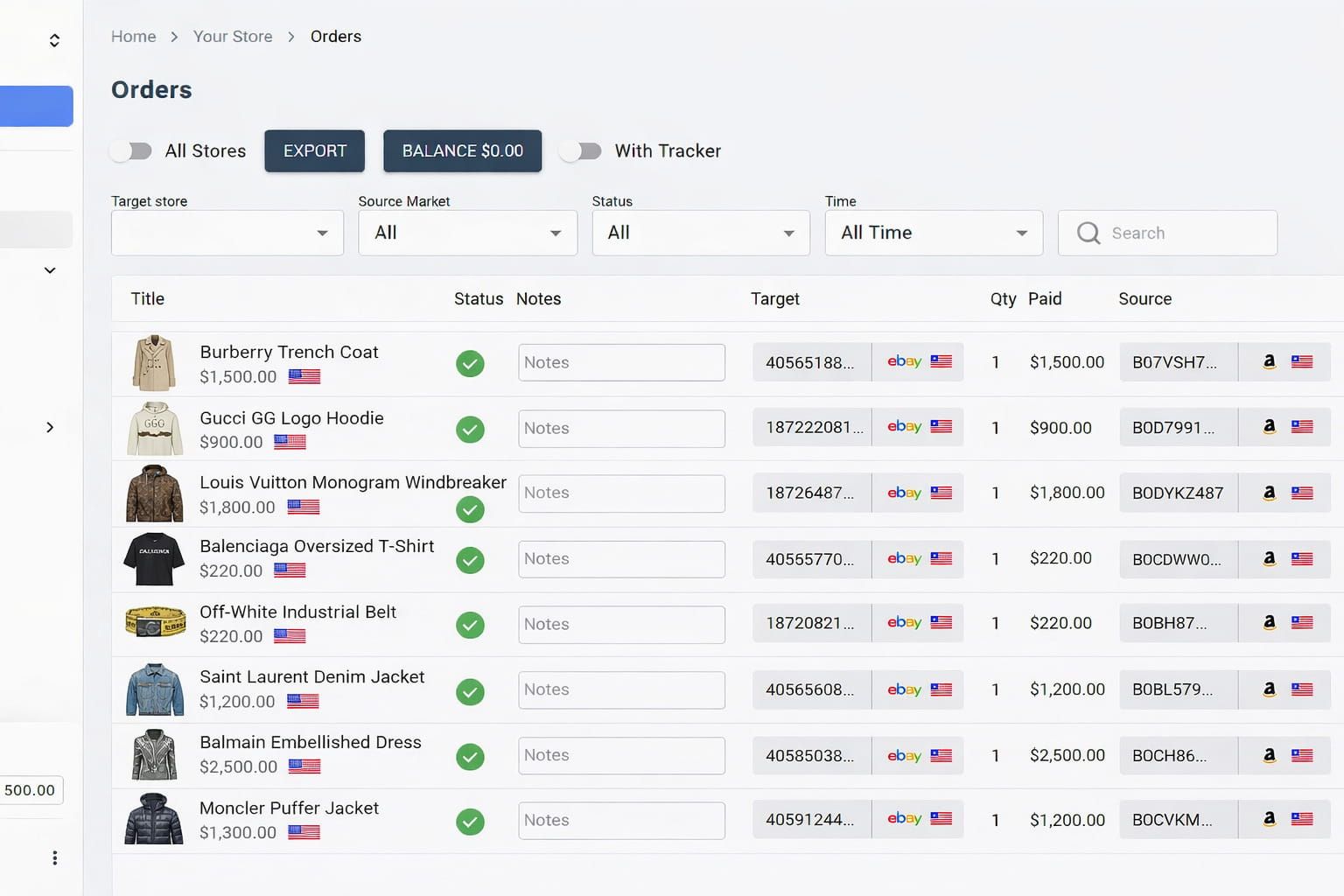Image resolution: width=1344 pixels, height=896 pixels.
Task: Click Notes field for Balenciaga Oversized T-Shirt
Action: [x=621, y=559]
